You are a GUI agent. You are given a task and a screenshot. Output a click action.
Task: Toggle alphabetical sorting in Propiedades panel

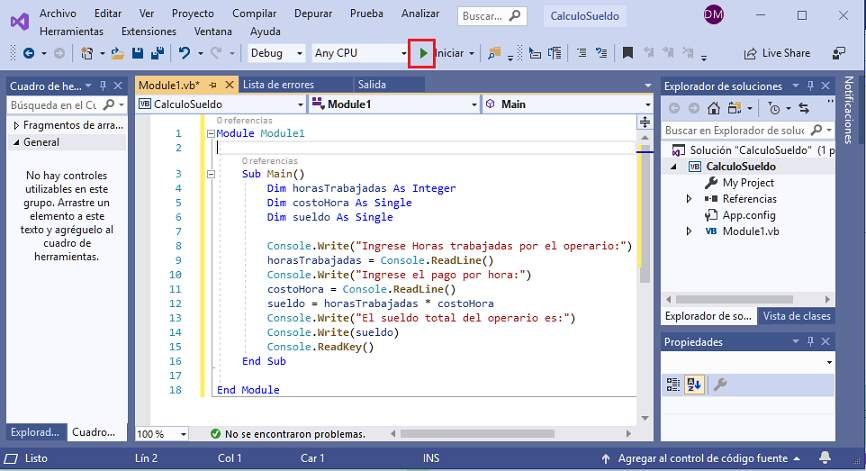694,384
